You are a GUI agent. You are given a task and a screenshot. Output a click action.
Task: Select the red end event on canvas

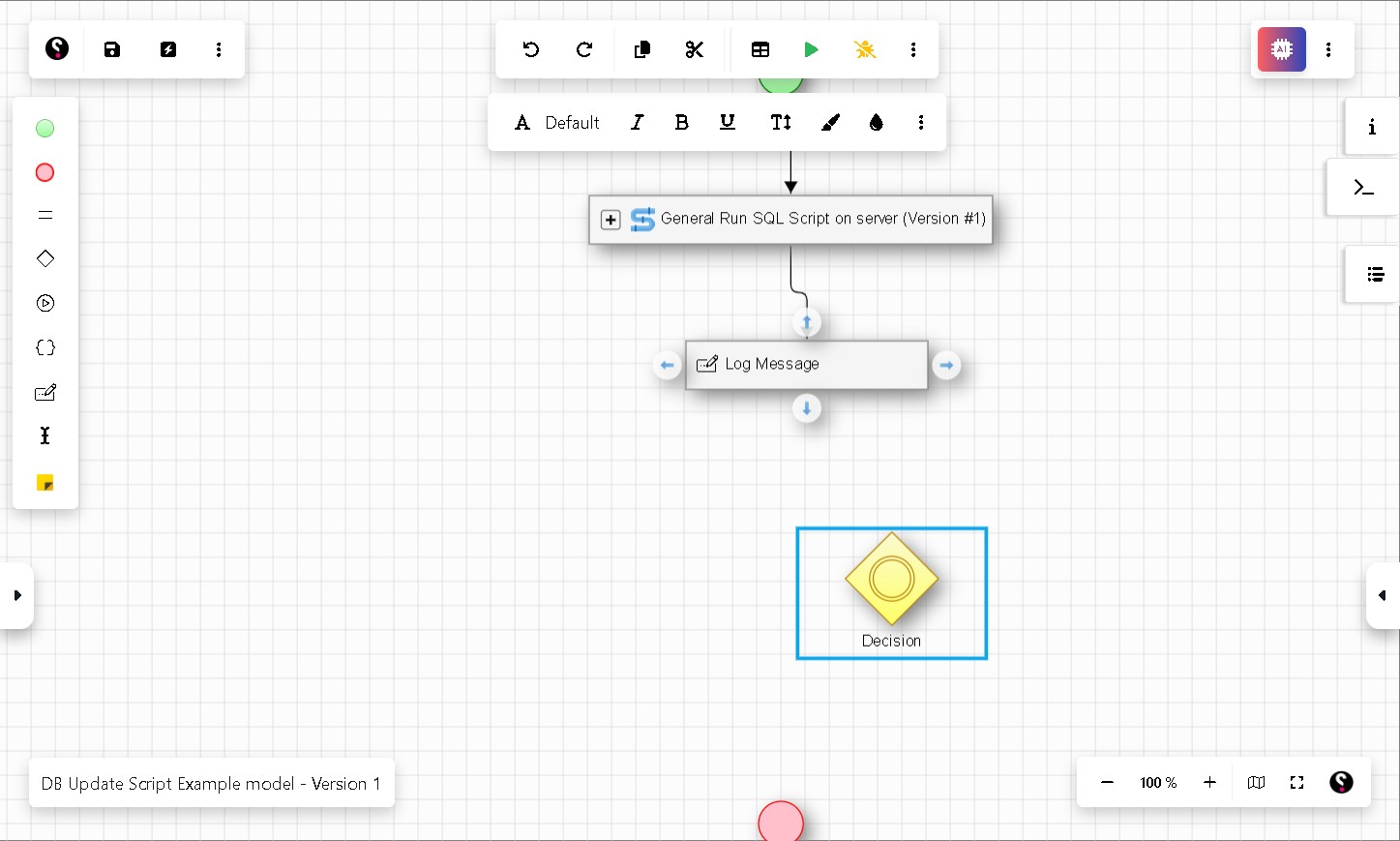pos(781,821)
